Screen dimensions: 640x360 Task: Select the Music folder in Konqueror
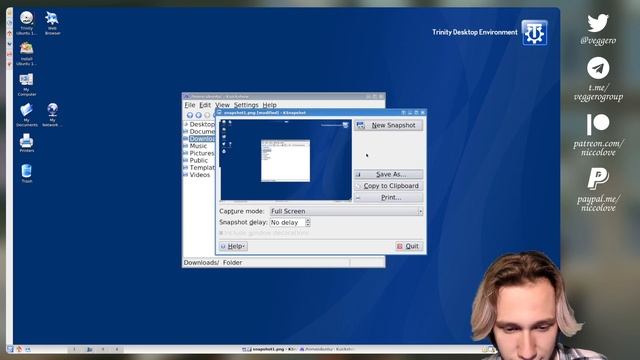pos(196,146)
